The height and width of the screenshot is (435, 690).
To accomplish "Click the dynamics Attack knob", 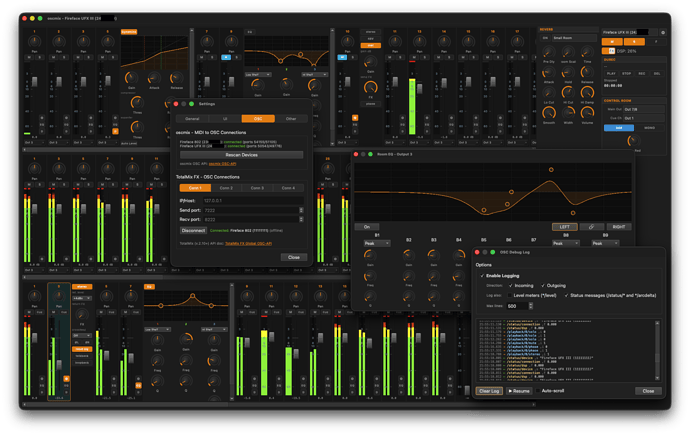I will coord(154,78).
